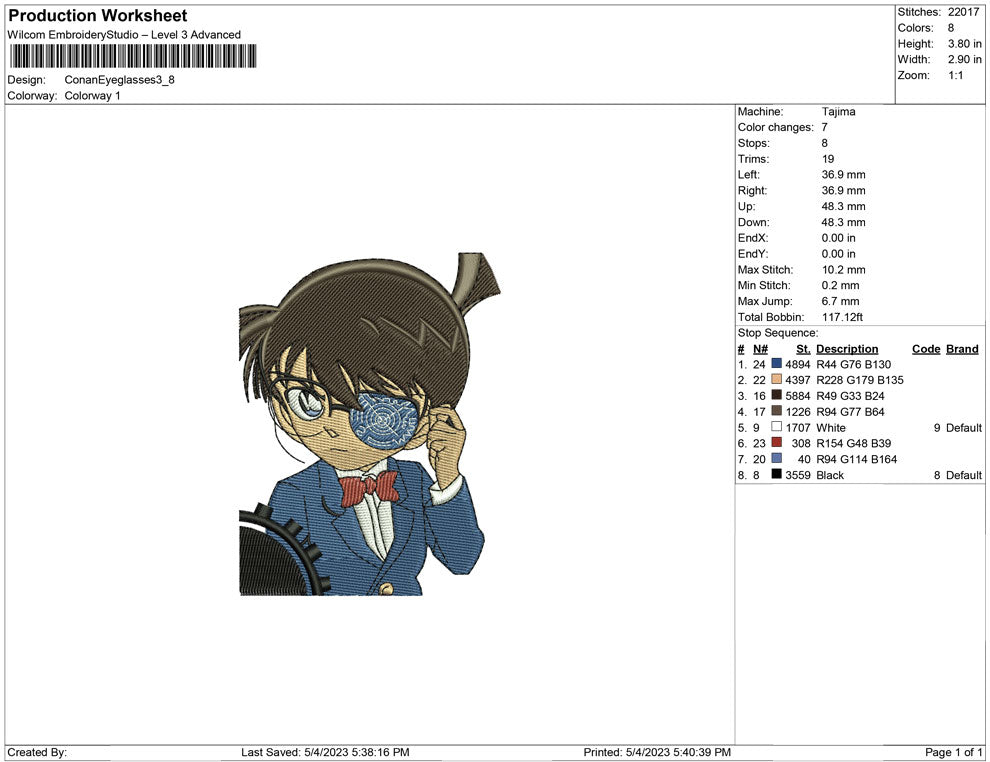Select the White thread color chip
This screenshot has width=990, height=762.
pos(776,427)
